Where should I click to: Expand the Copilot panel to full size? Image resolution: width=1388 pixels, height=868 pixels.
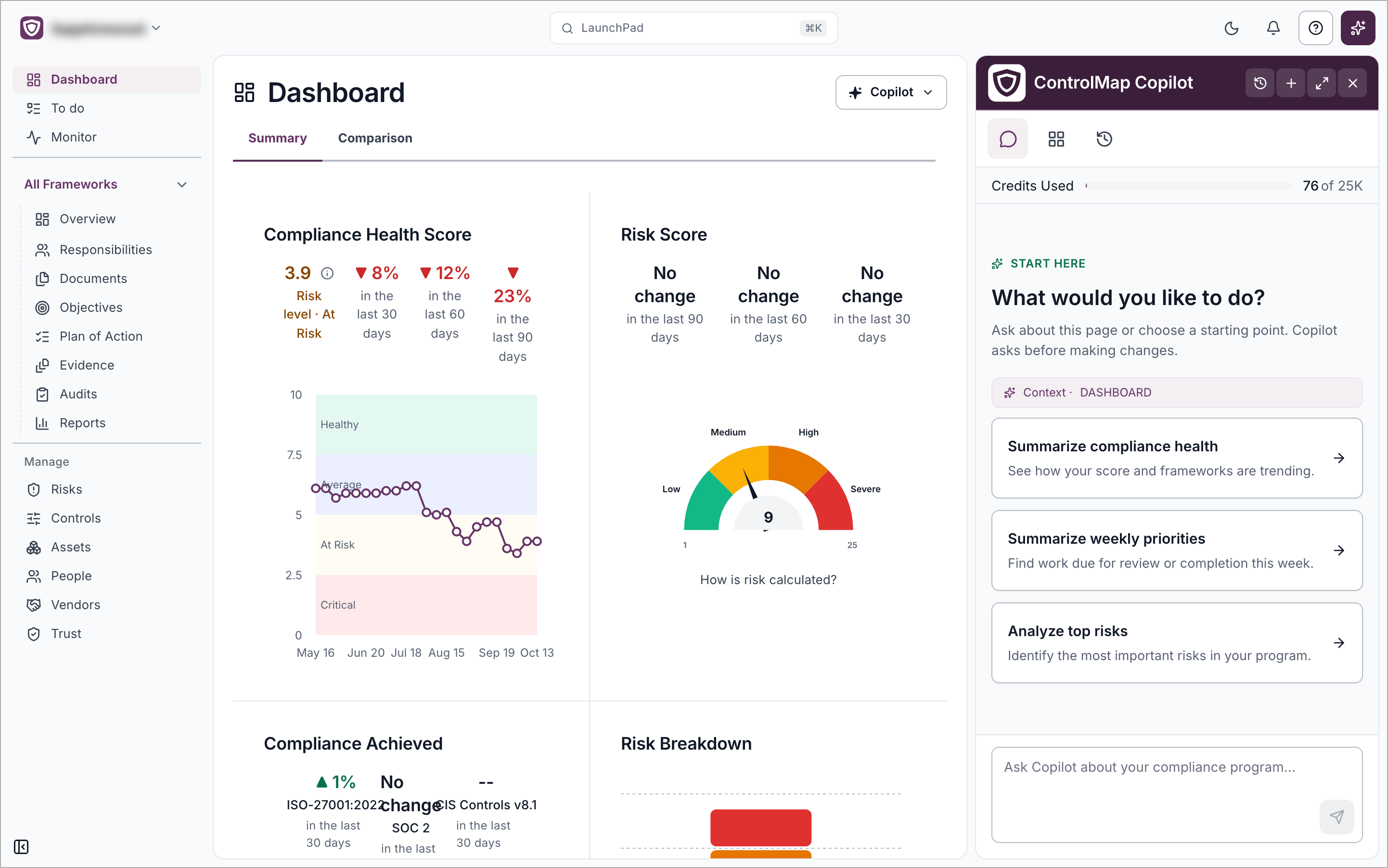click(x=1322, y=83)
